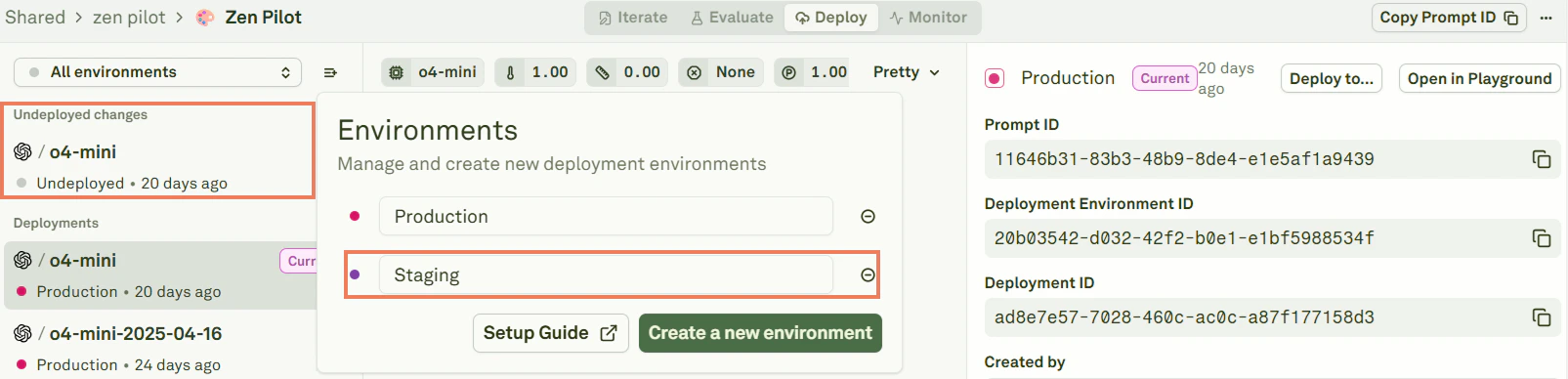The width and height of the screenshot is (1568, 379).
Task: Click the Staging environment purple dot
Action: click(x=355, y=275)
